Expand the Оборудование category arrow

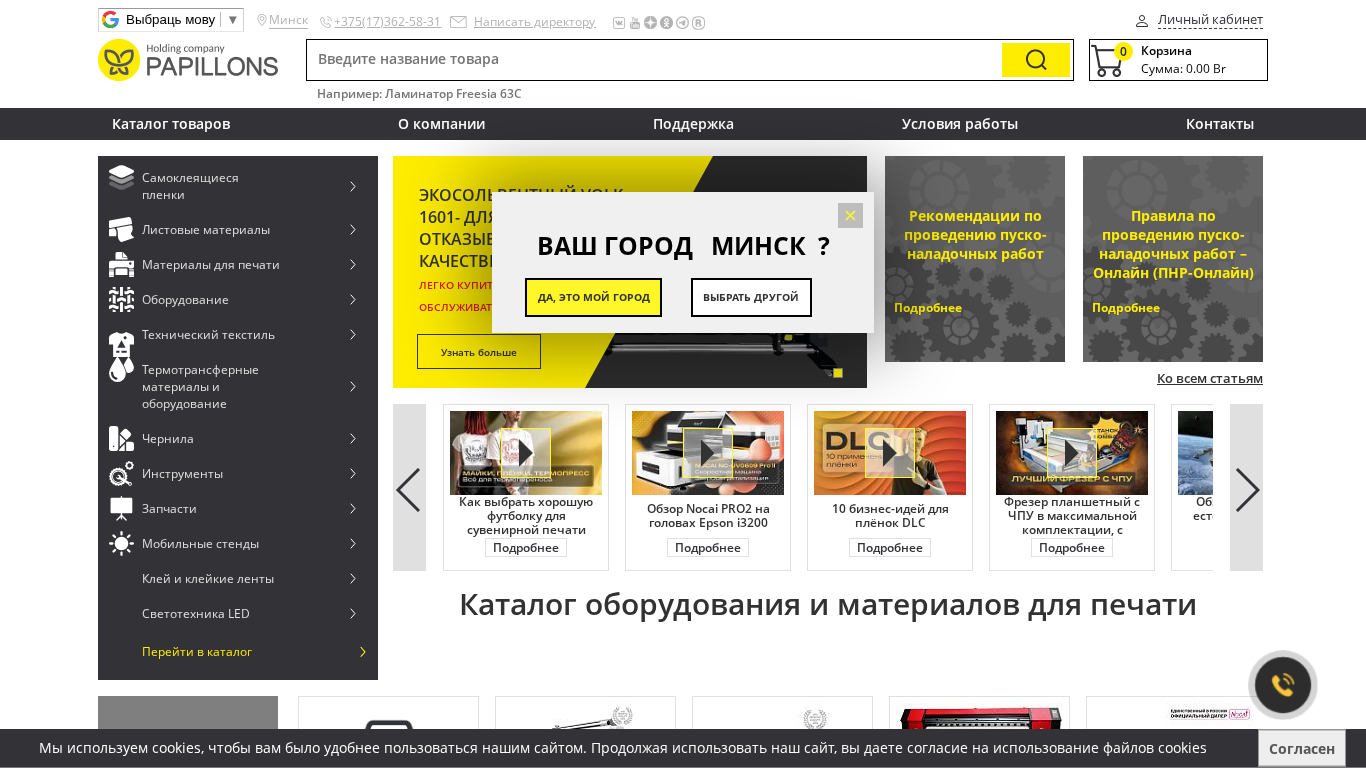353,300
